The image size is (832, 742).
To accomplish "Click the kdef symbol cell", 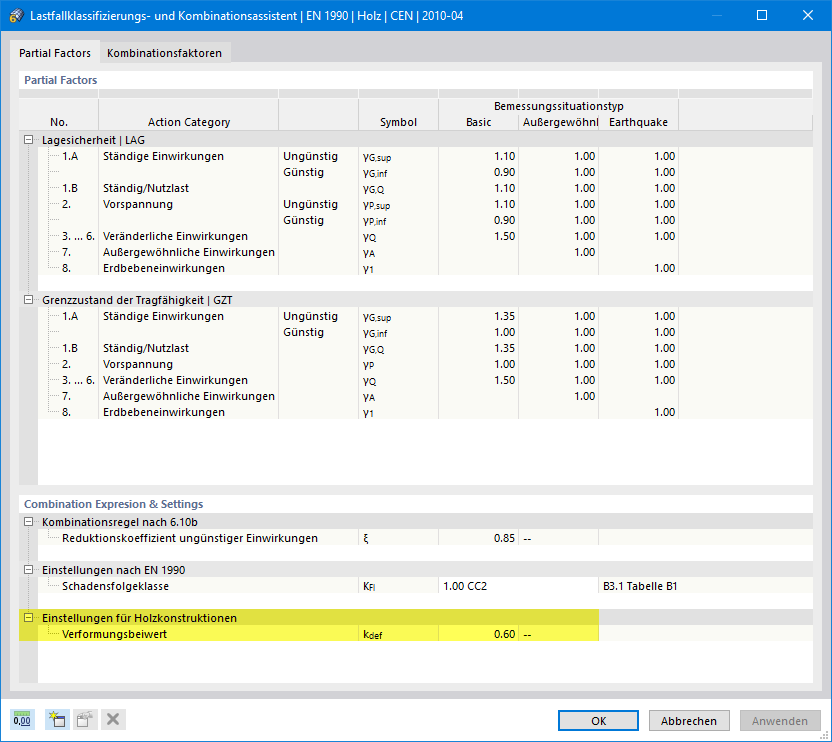I will [x=398, y=634].
